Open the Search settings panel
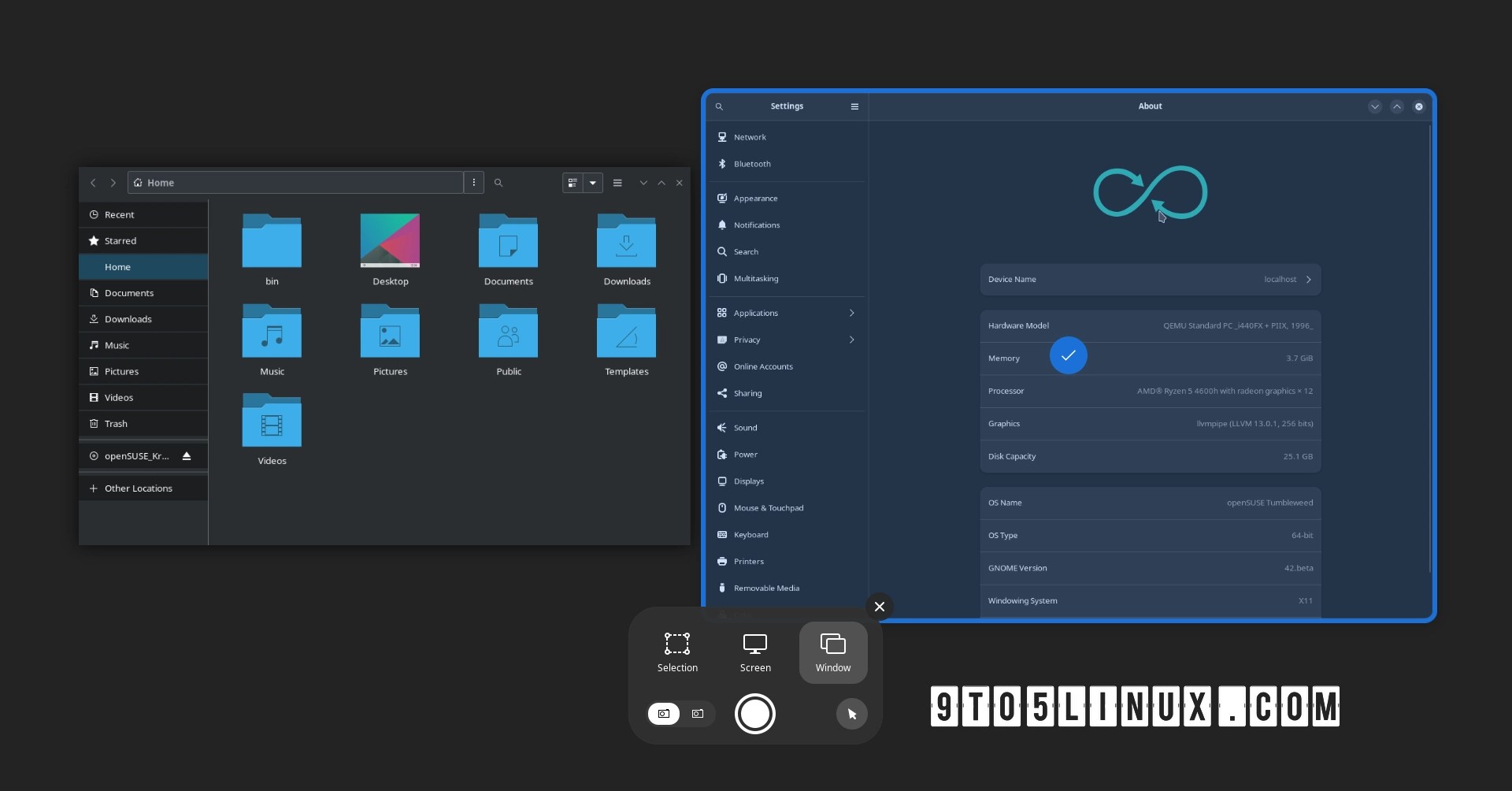The image size is (1512, 791). pos(787,252)
